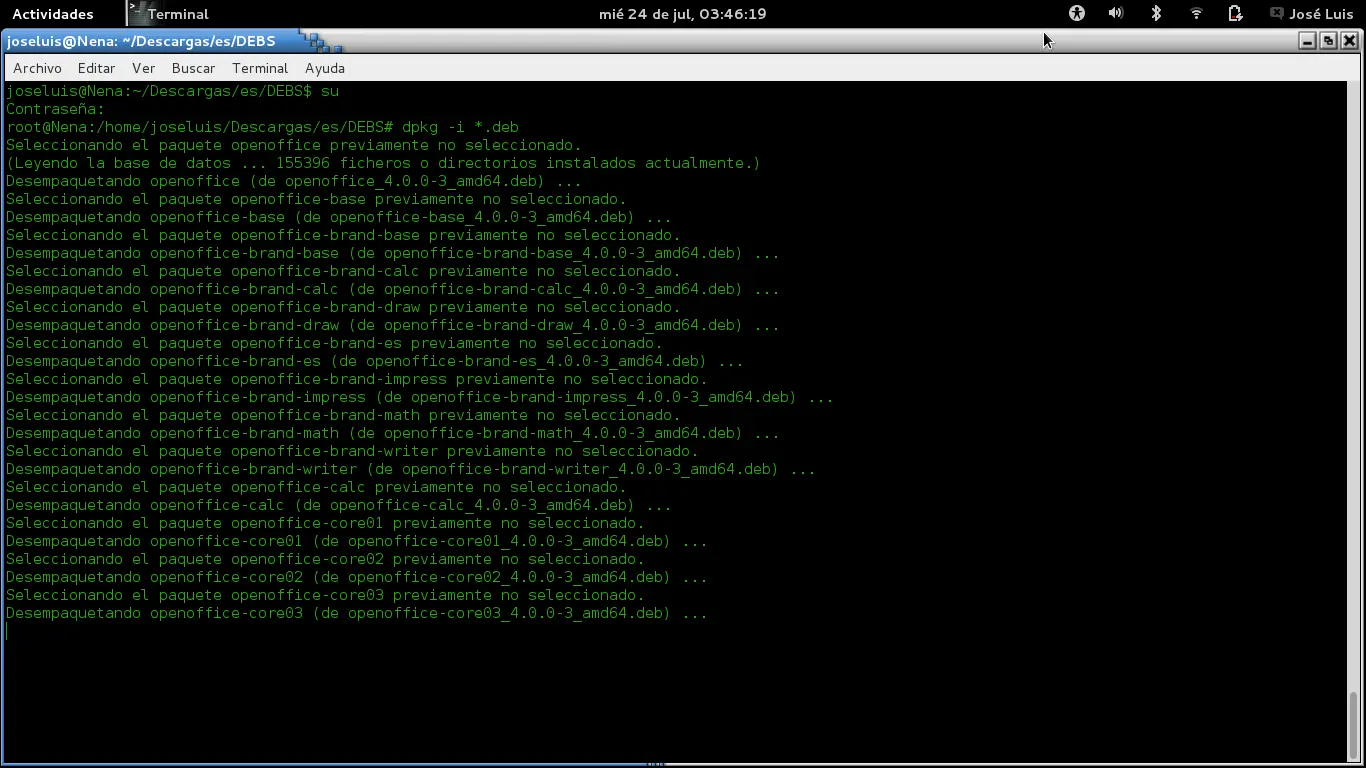This screenshot has height=768, width=1366.
Task: Maximize the terminal window
Action: (x=1328, y=41)
